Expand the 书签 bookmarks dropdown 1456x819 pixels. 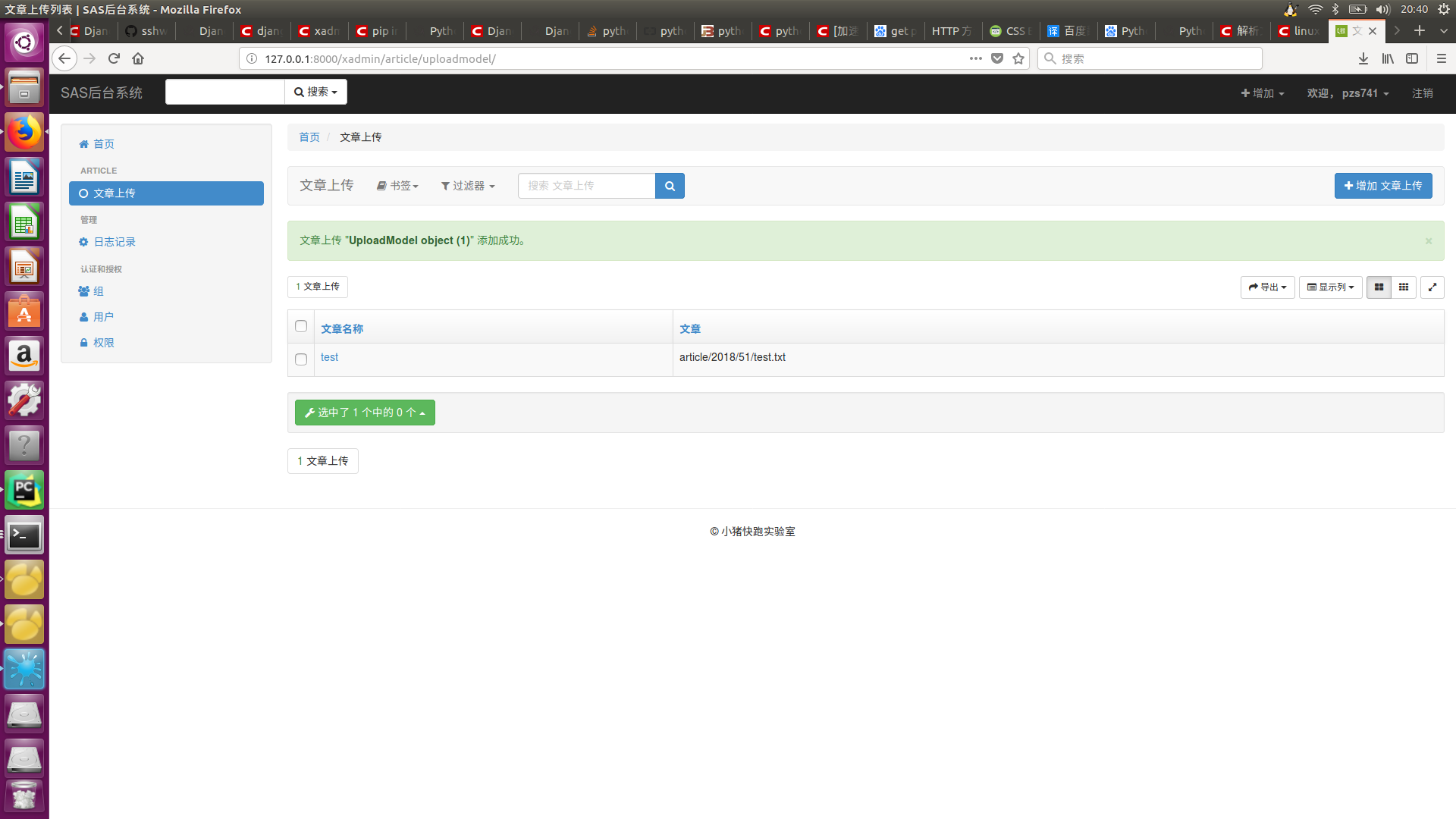click(x=397, y=186)
